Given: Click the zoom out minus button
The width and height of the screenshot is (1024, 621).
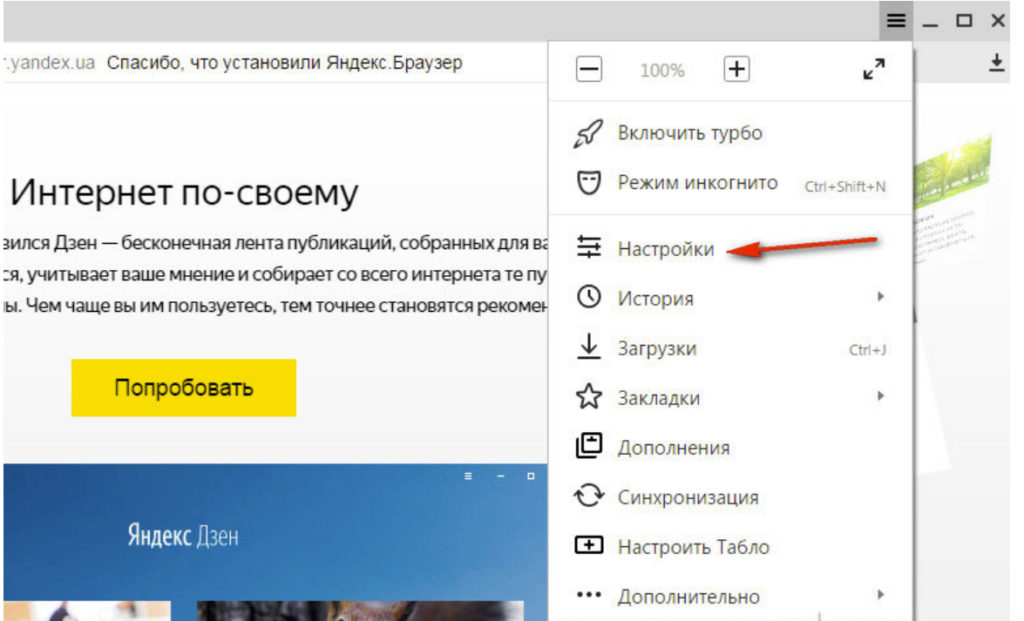Looking at the screenshot, I should [x=589, y=69].
